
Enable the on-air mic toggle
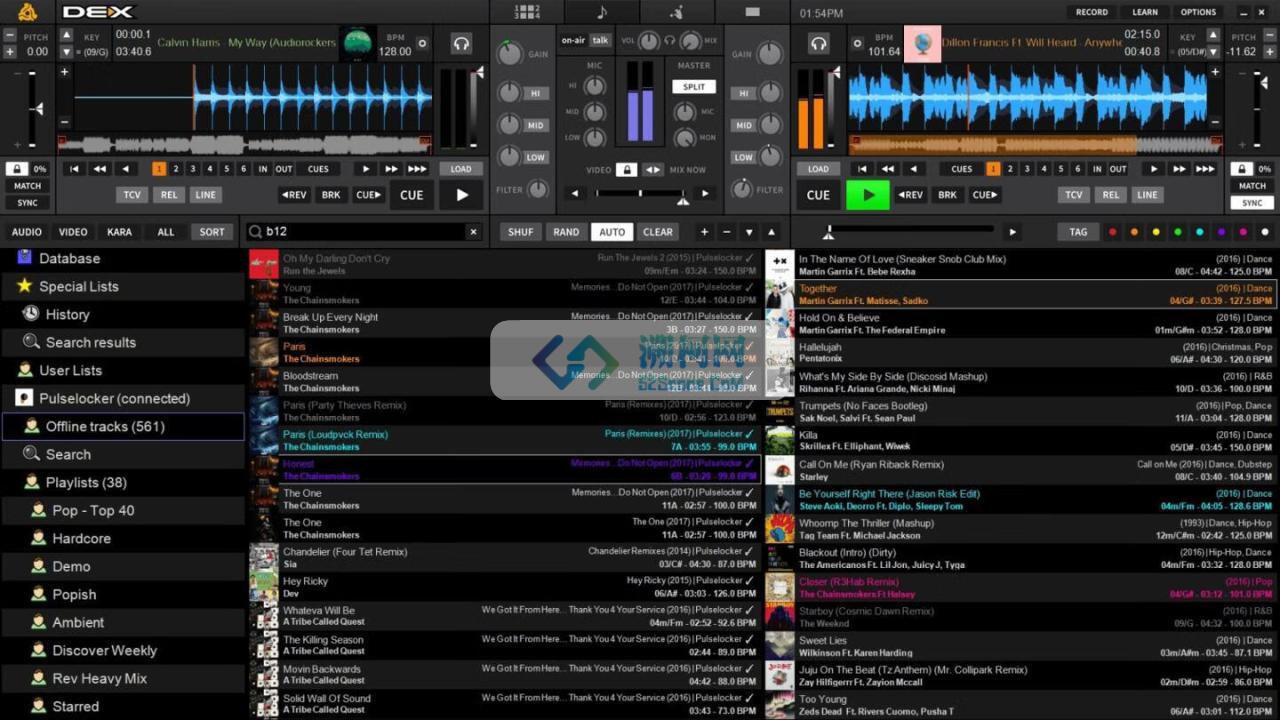pos(573,40)
